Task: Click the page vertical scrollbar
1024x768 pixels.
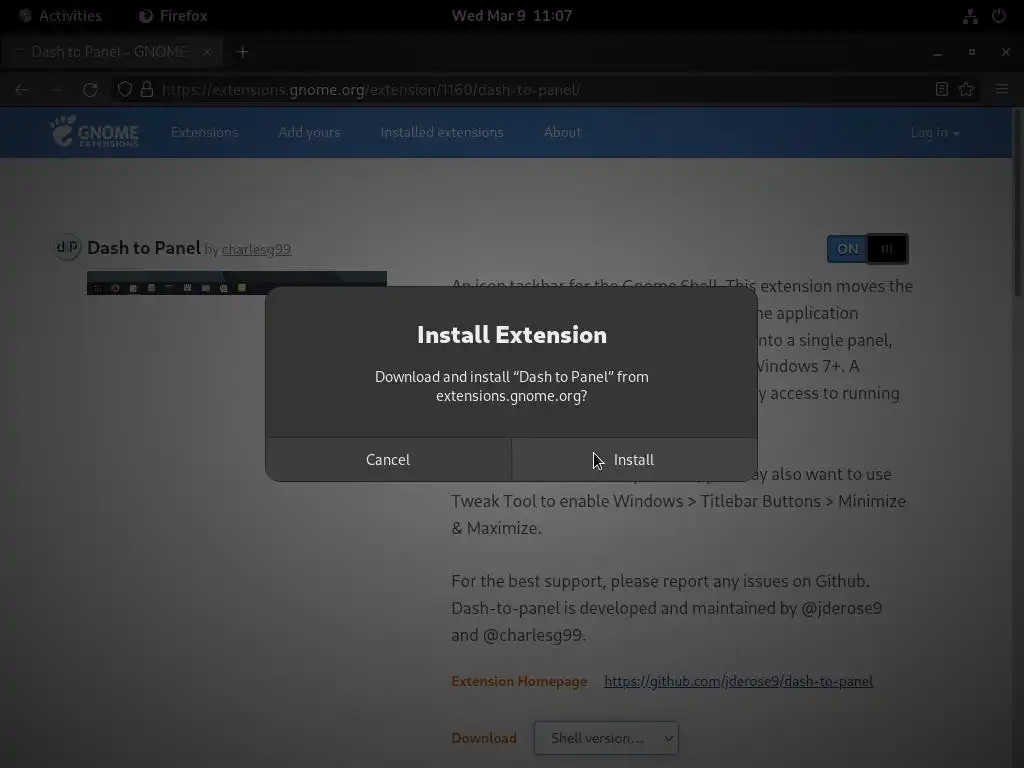Action: [x=1017, y=202]
